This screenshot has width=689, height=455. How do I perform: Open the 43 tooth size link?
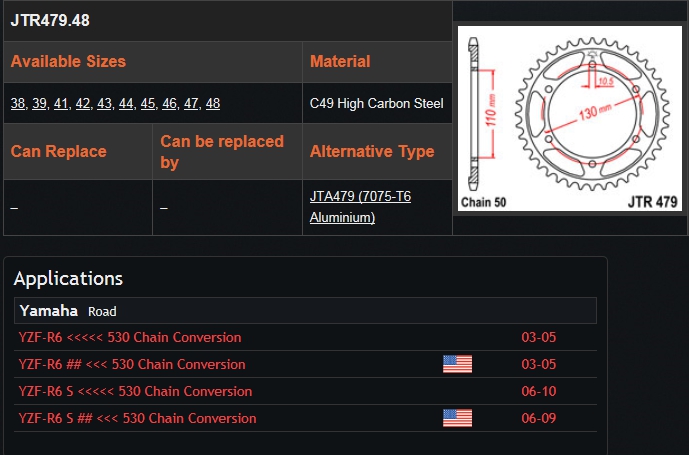tap(104, 103)
